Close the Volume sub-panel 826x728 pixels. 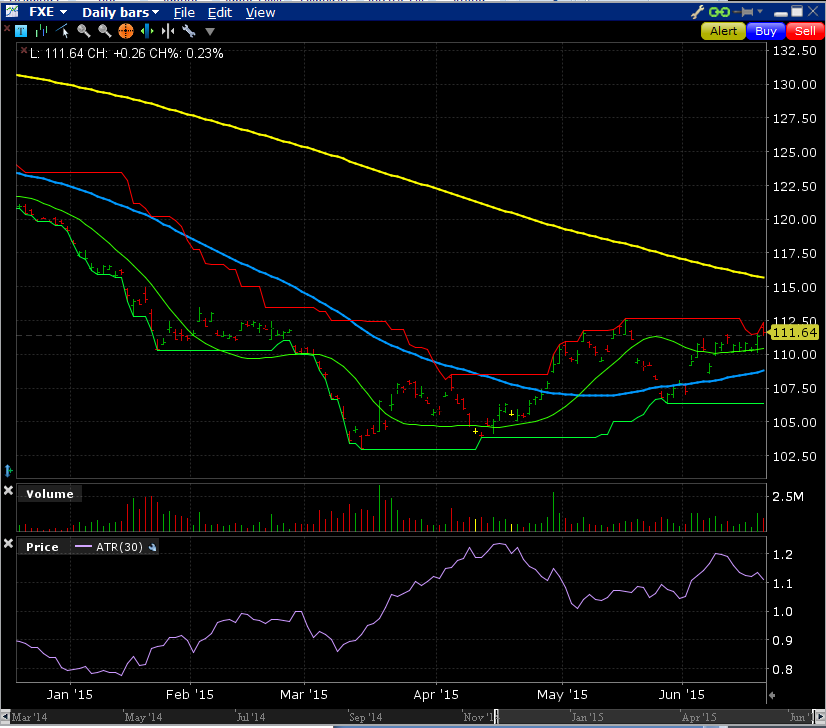9,491
